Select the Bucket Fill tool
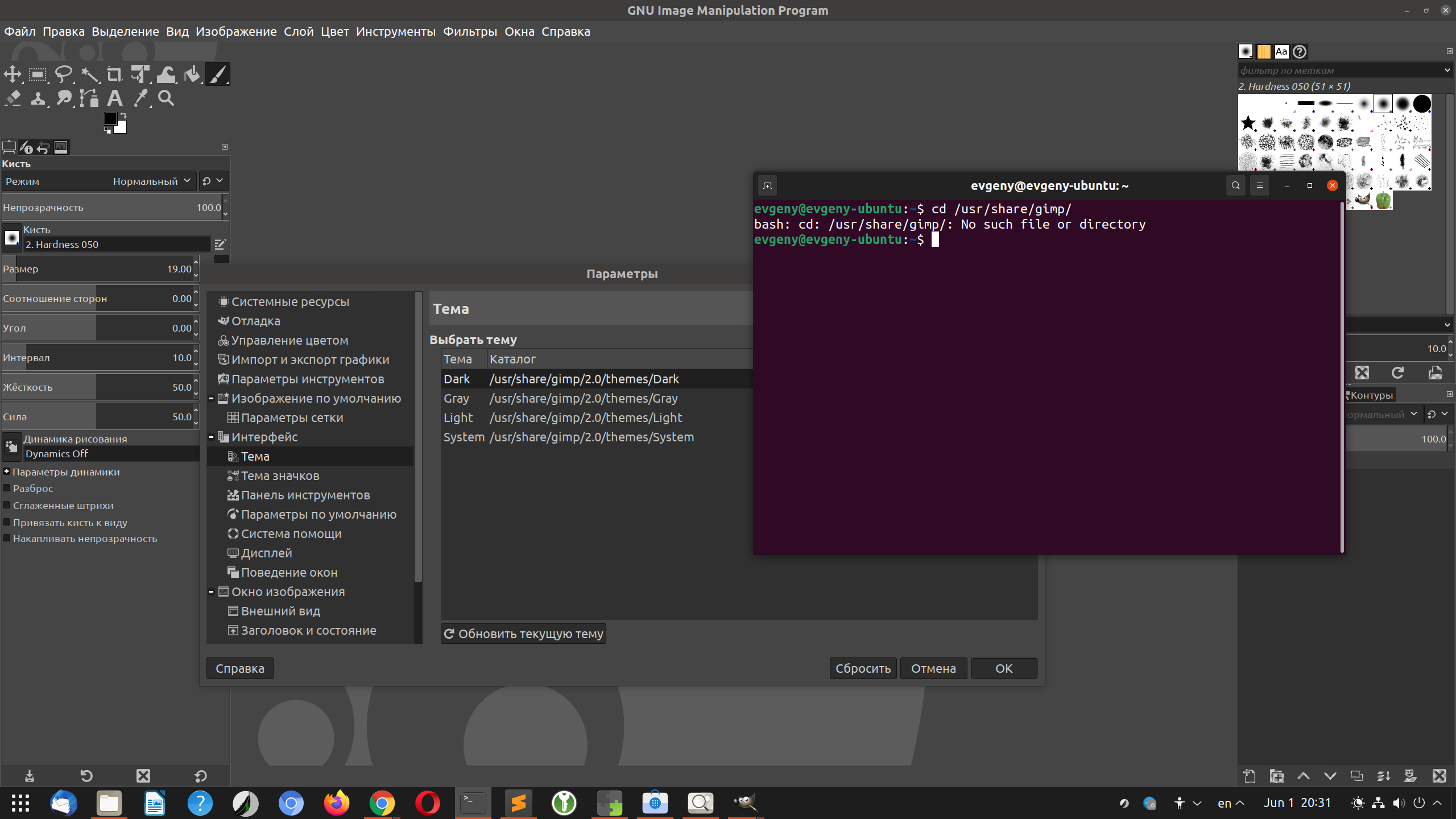Image resolution: width=1456 pixels, height=819 pixels. click(192, 75)
